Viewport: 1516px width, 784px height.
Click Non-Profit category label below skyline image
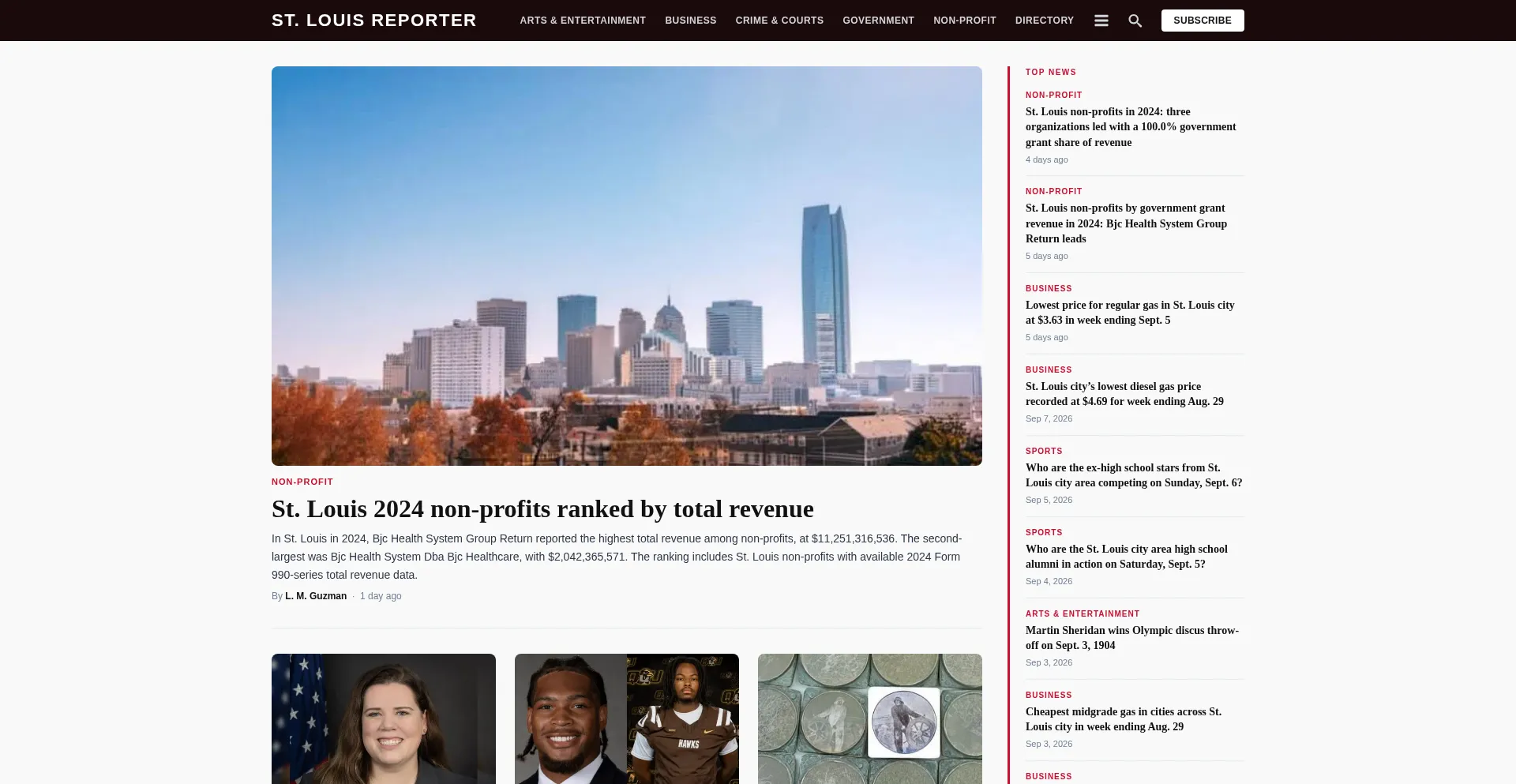[x=302, y=482]
